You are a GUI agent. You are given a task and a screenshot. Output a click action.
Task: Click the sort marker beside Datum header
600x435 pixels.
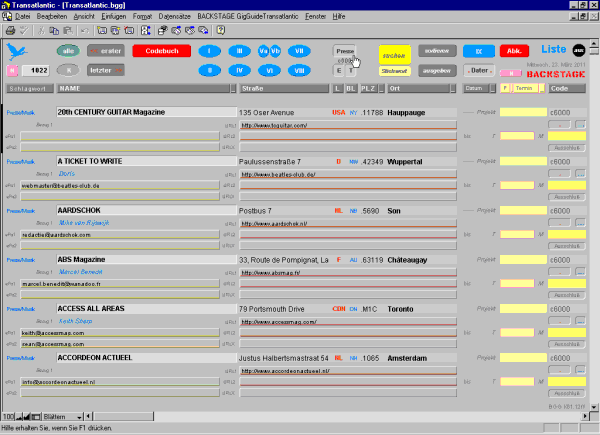coord(493,89)
